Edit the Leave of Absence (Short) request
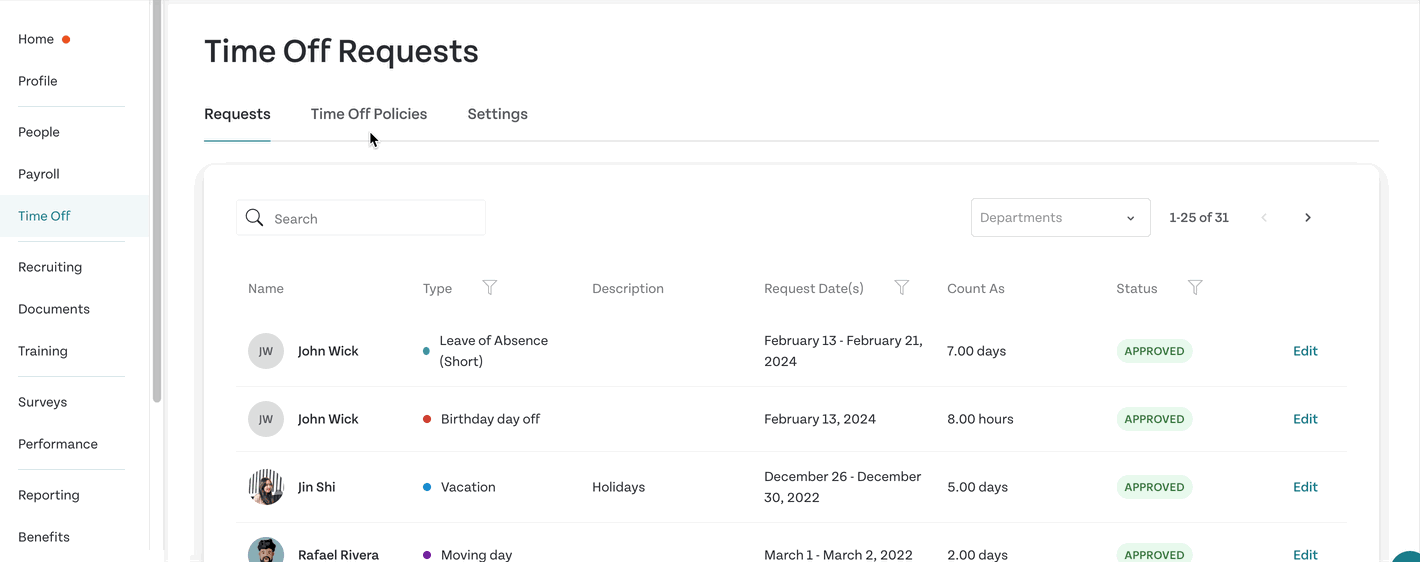 pyautogui.click(x=1305, y=351)
